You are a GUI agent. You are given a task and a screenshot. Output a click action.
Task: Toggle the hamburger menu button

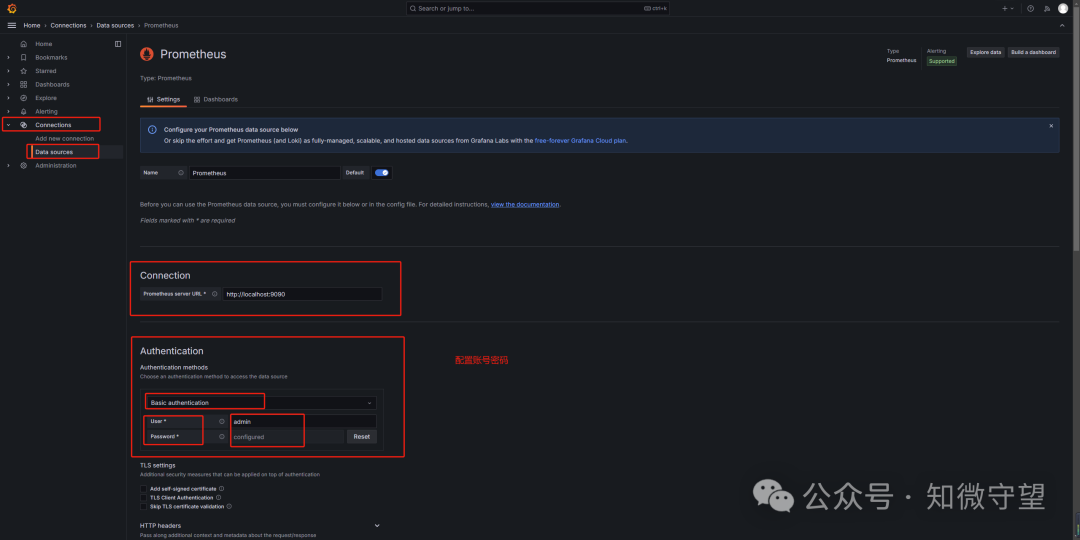point(12,25)
